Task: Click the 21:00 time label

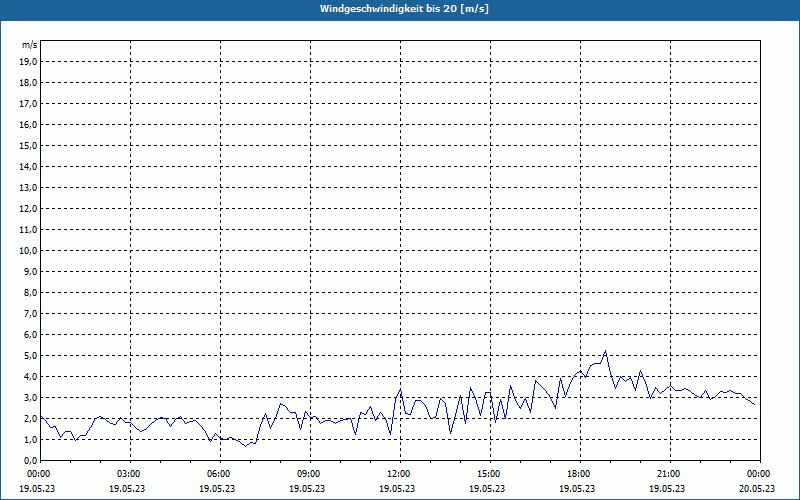Action: tap(670, 474)
